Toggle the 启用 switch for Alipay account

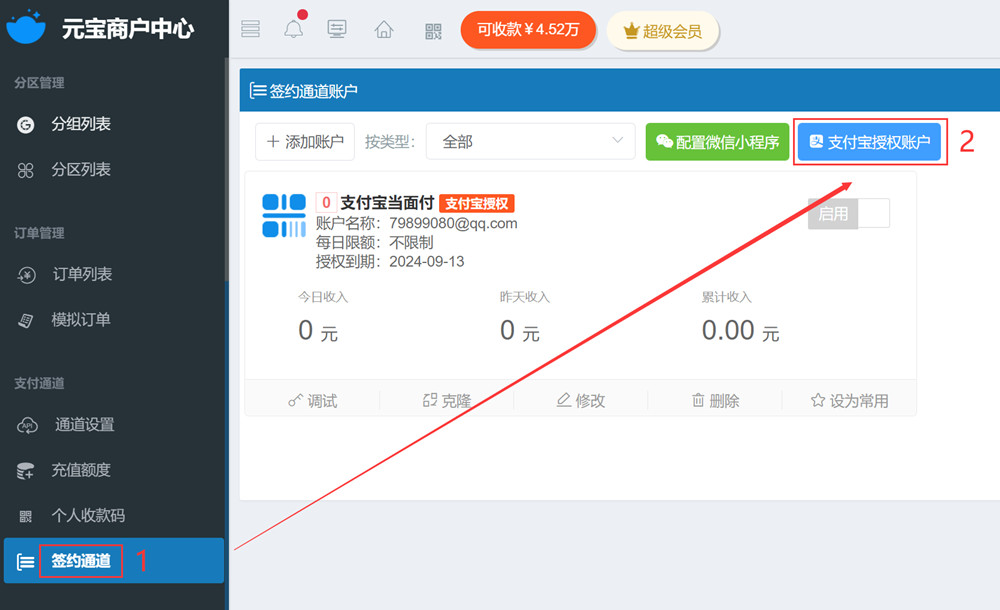pyautogui.click(x=848, y=213)
